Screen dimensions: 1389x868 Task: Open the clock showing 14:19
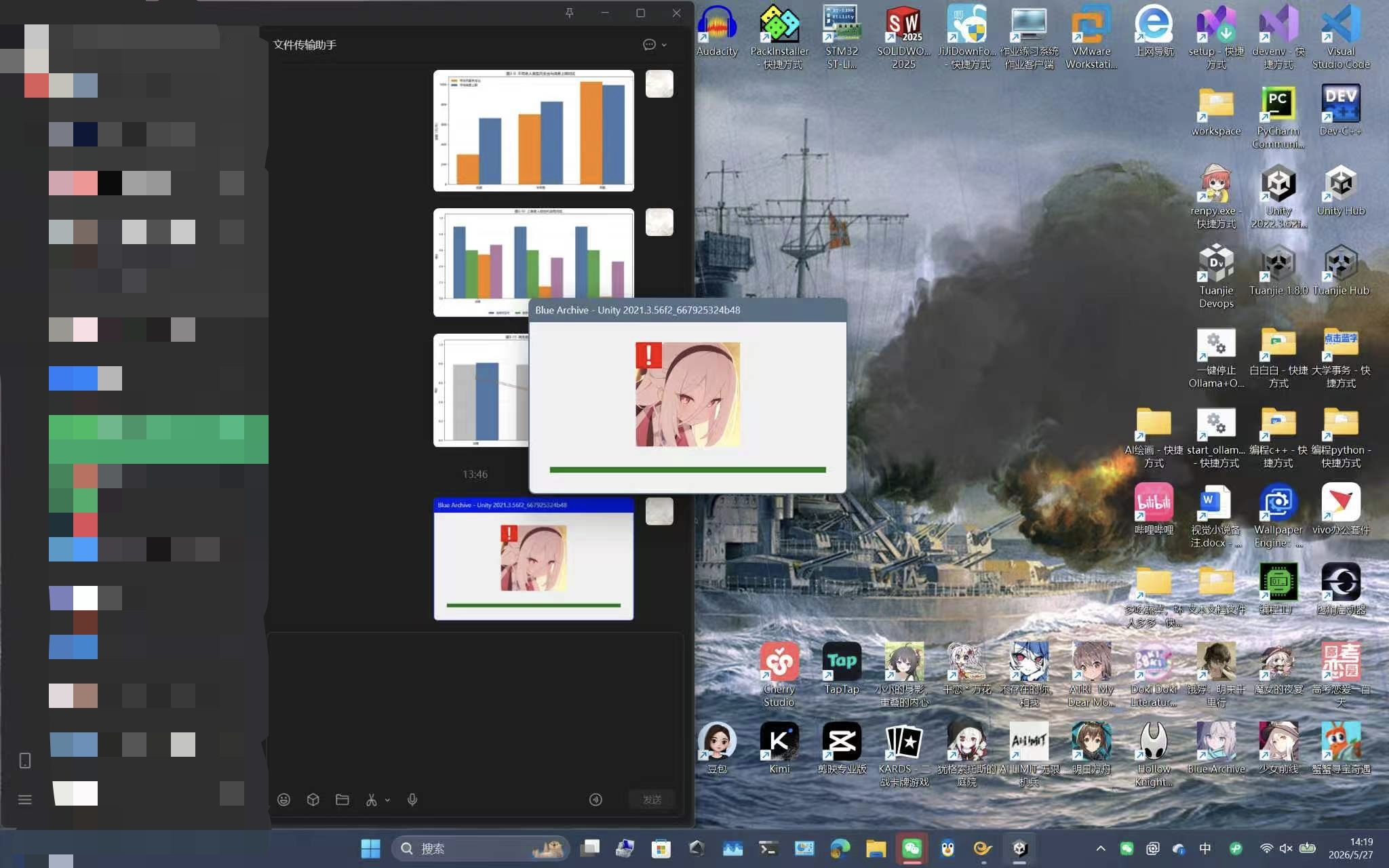pos(1351,848)
